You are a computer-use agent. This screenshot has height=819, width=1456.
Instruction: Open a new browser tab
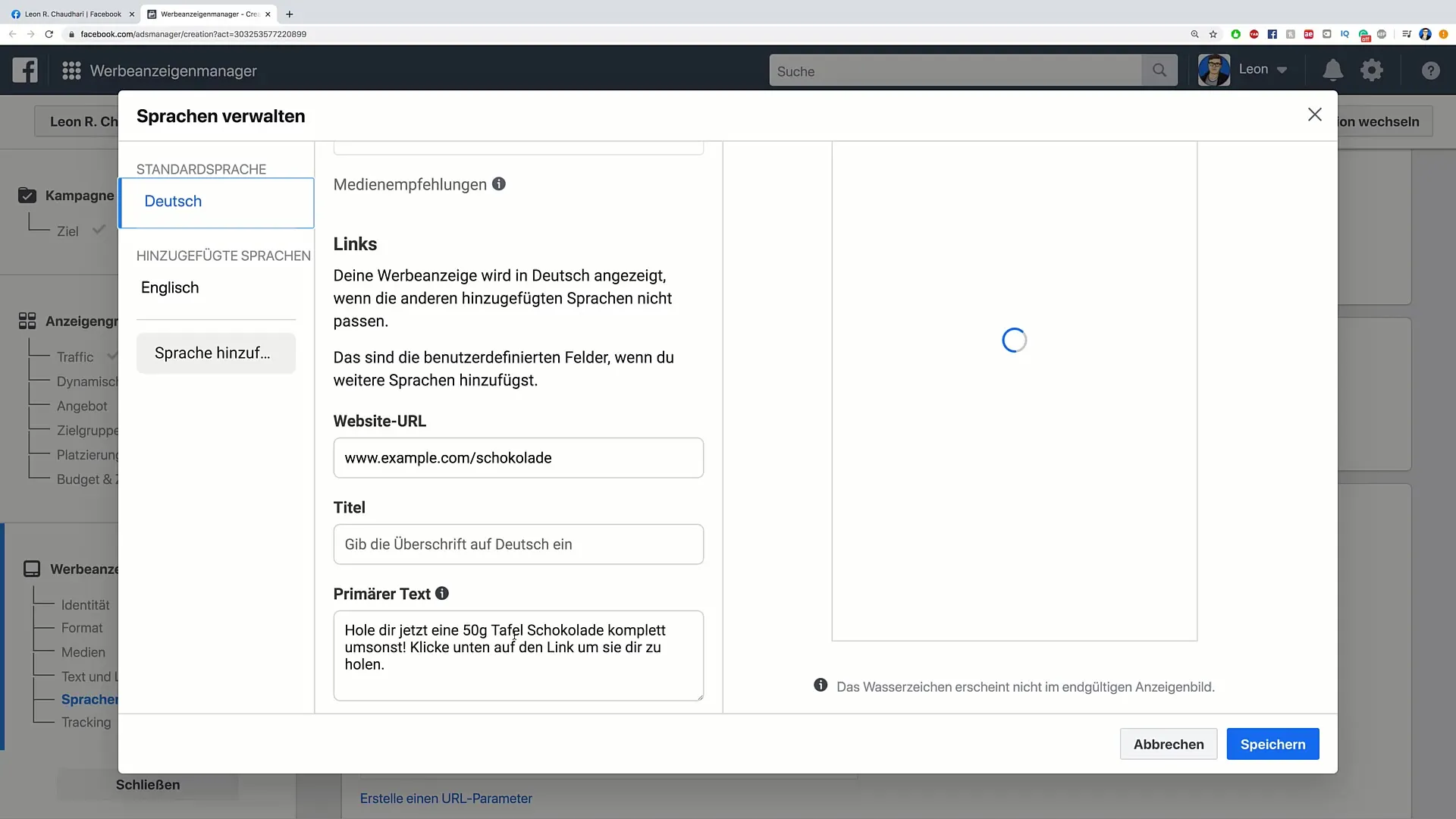point(289,14)
